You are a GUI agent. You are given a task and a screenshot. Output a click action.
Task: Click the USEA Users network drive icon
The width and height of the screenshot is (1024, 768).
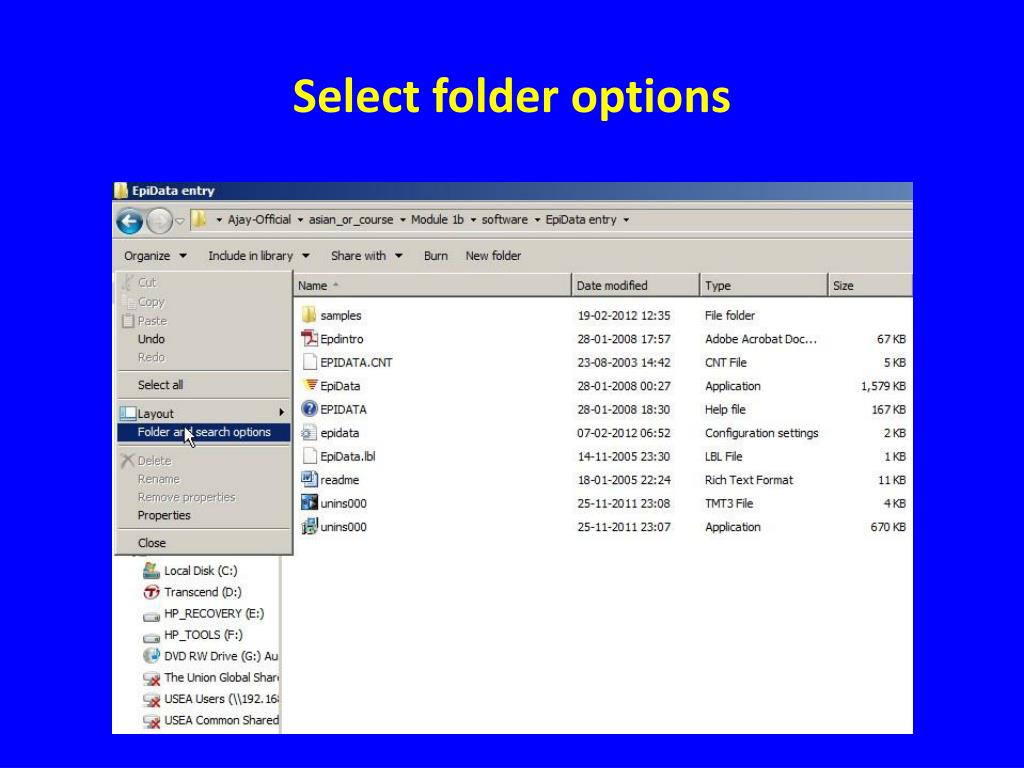pos(151,699)
